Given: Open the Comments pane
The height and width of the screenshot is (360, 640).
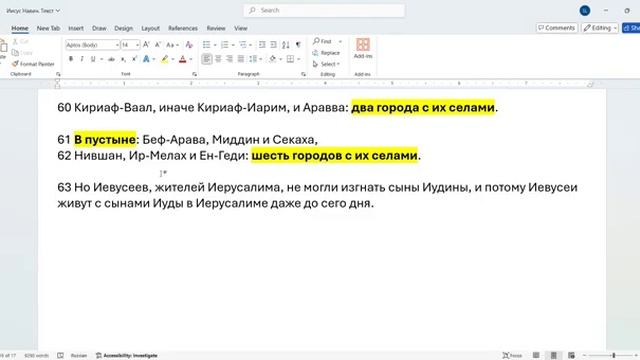Looking at the screenshot, I should pyautogui.click(x=556, y=28).
